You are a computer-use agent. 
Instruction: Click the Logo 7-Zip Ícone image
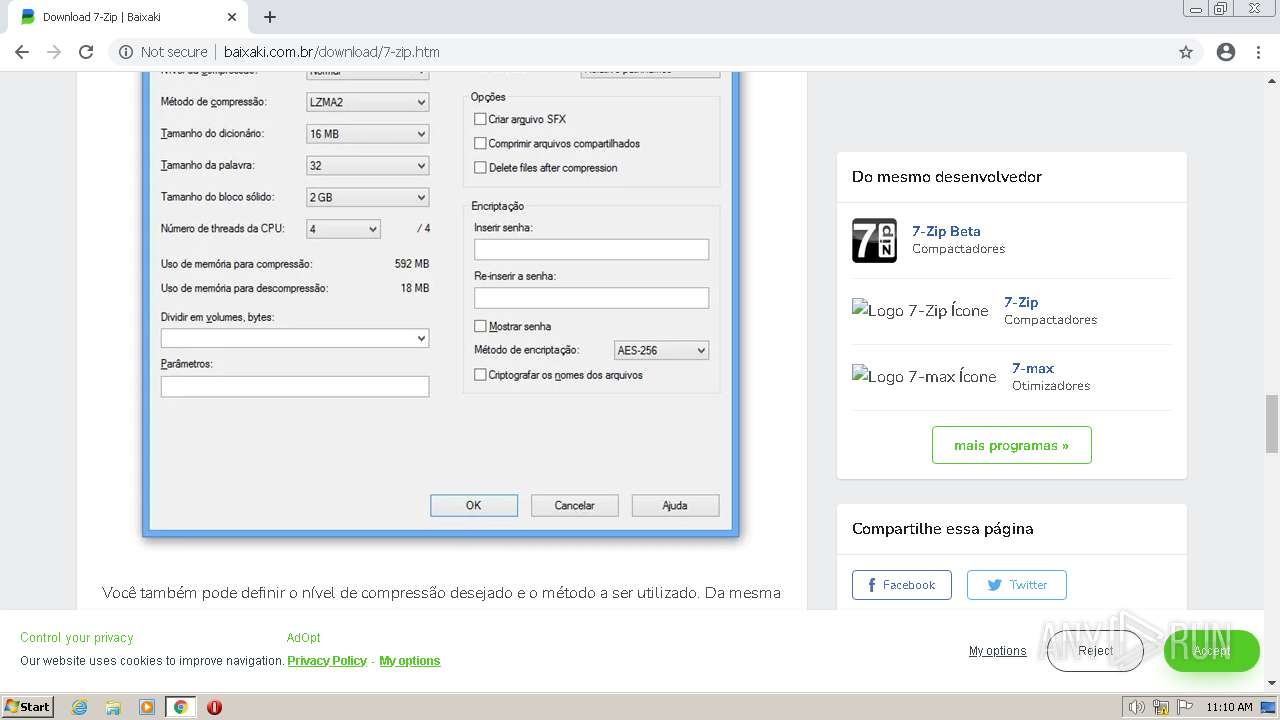click(x=920, y=311)
